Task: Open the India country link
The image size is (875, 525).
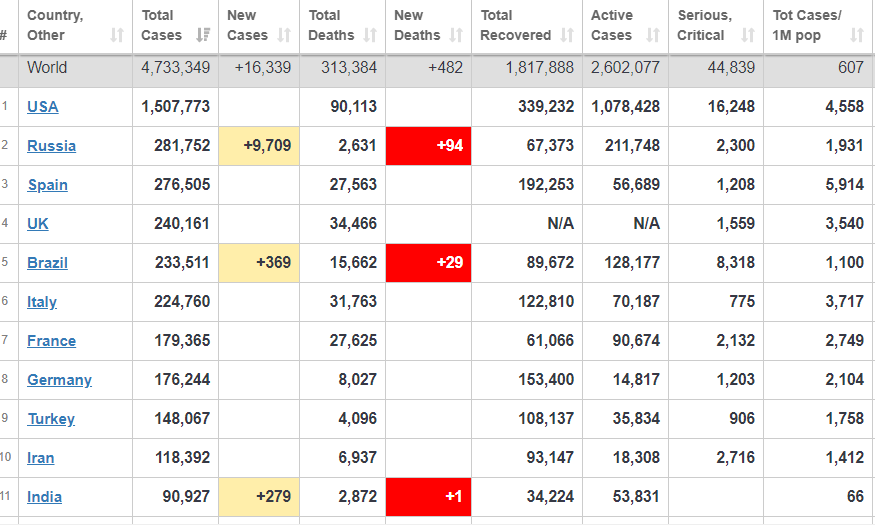Action: click(44, 497)
